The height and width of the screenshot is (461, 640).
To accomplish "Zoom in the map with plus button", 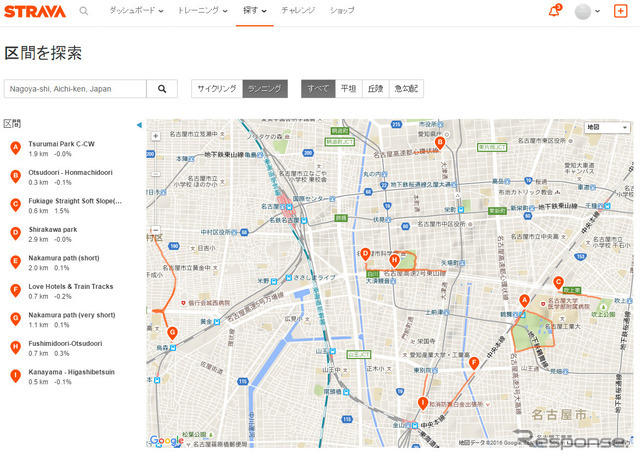I will point(156,136).
